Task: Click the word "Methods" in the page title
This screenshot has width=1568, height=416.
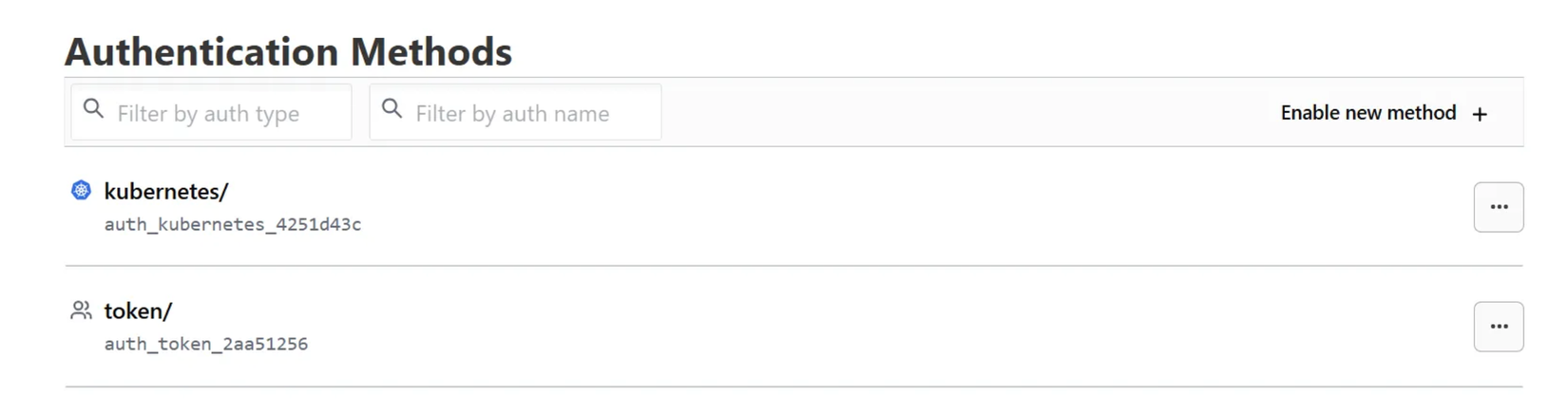Action: coord(430,51)
